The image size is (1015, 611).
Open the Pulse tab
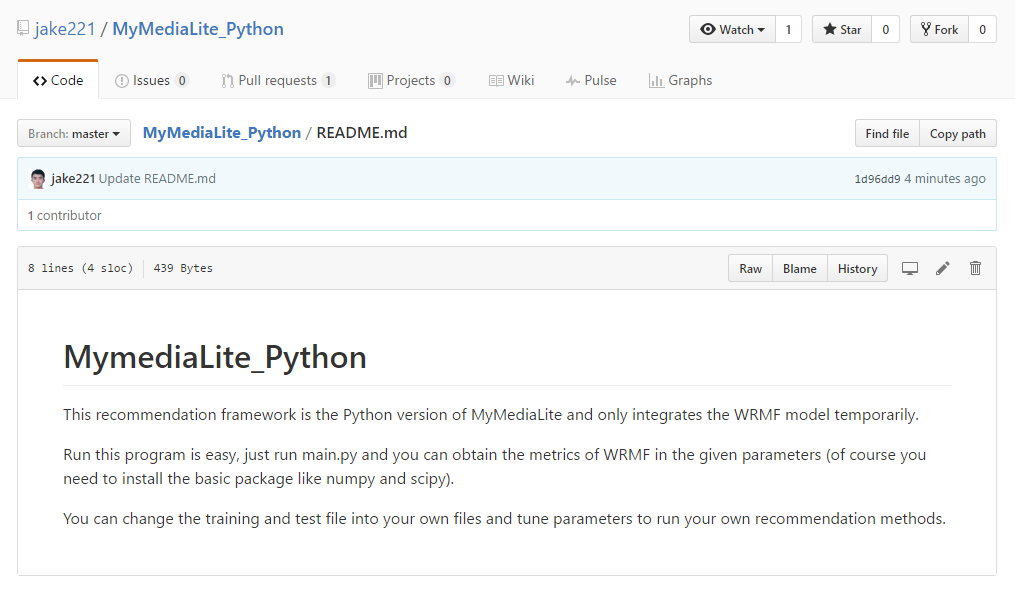point(591,80)
